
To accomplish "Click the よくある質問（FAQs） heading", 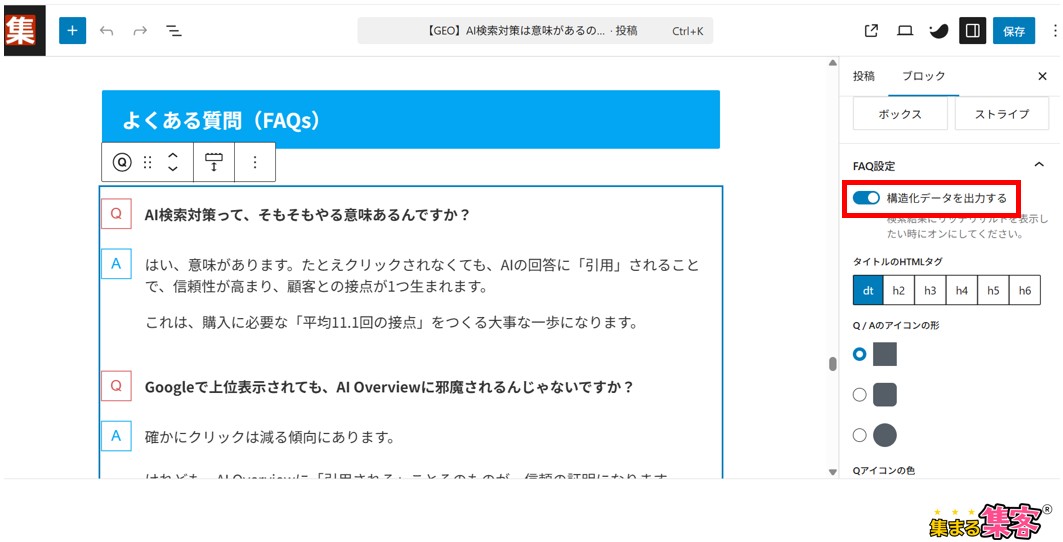I will click(221, 120).
